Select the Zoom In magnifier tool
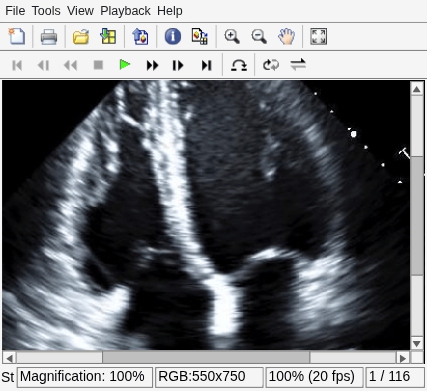Screen dimensions: 427x391 (x=232, y=36)
